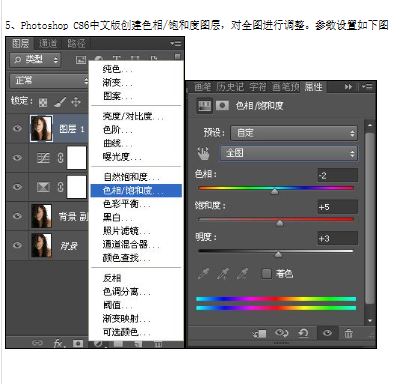Open the 预设 preset dropdown showing 自定
Image resolution: width=419 pixels, height=384 pixels.
[x=294, y=133]
